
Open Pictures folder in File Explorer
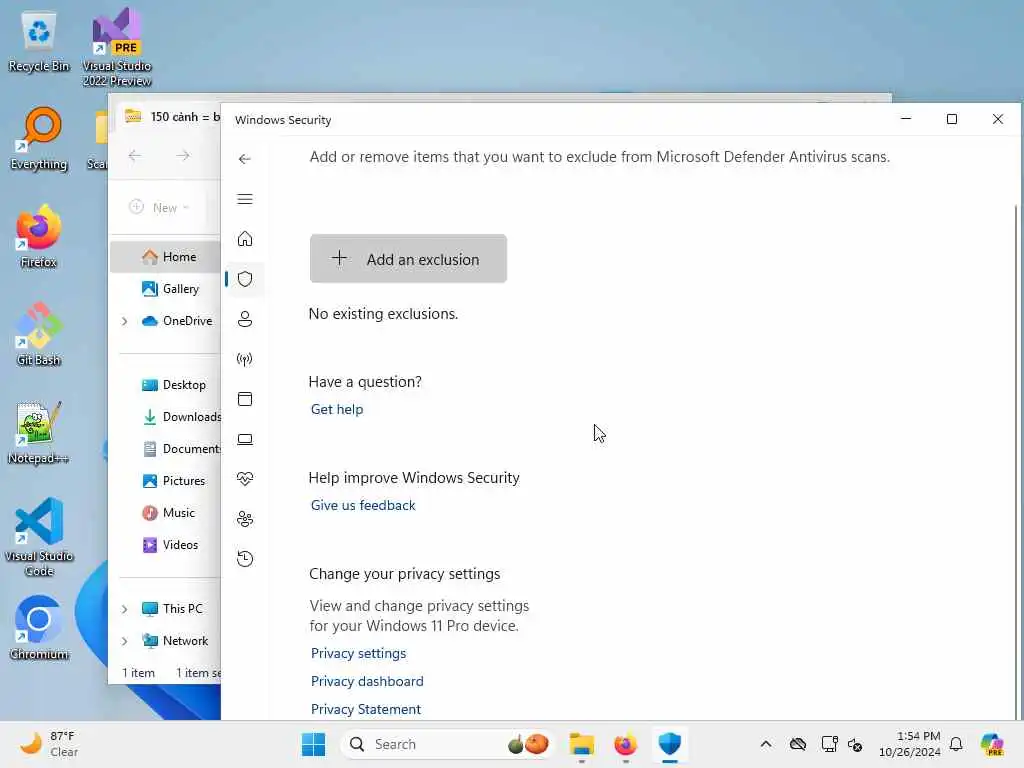pos(173,481)
